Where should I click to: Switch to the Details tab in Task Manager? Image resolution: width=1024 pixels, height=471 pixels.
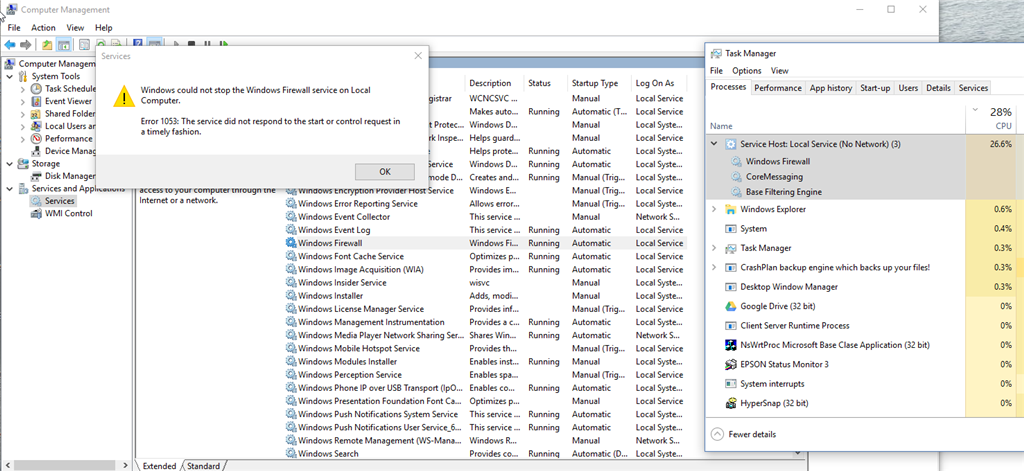[938, 88]
